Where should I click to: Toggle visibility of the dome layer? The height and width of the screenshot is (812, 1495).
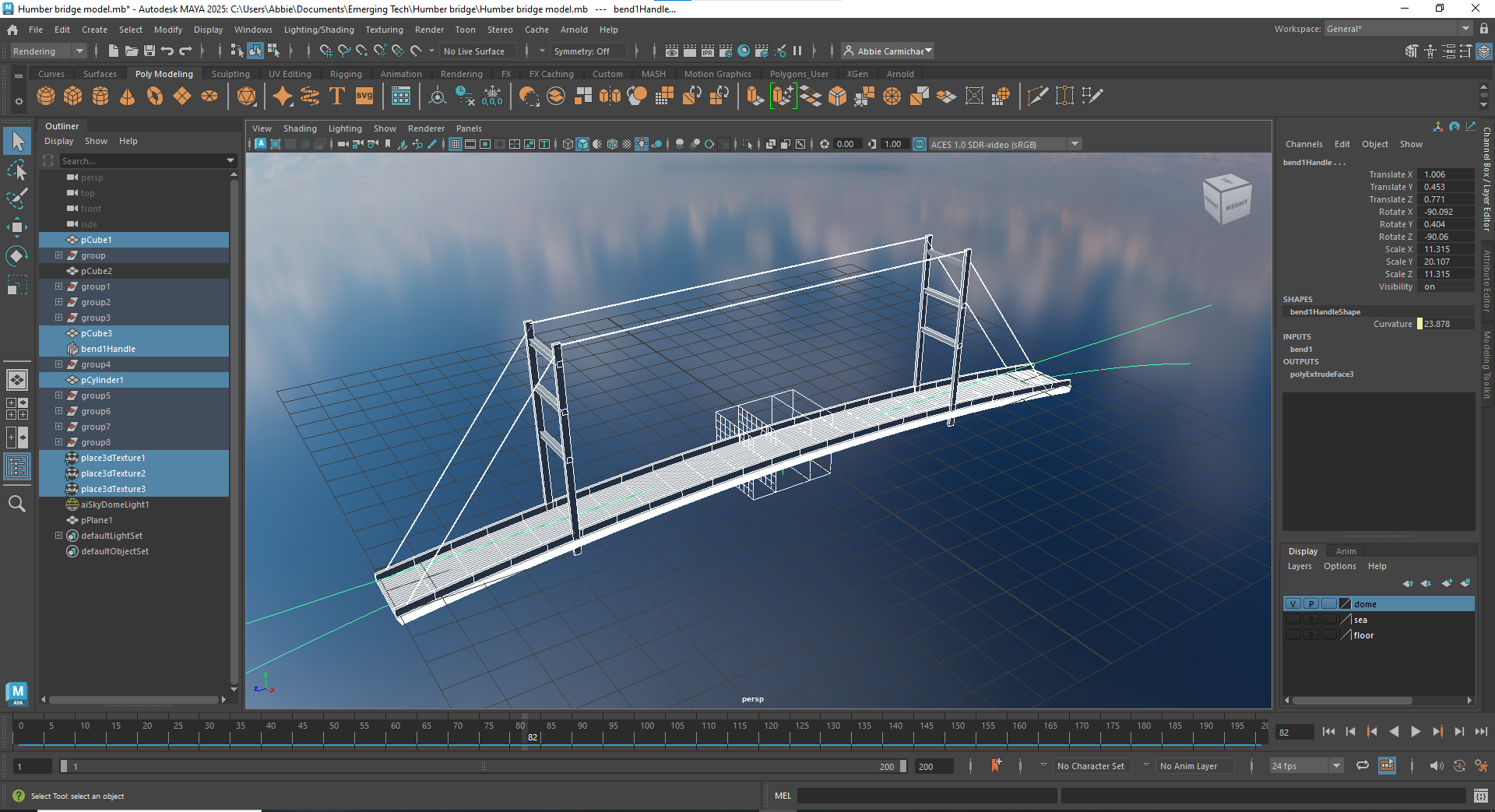point(1293,604)
